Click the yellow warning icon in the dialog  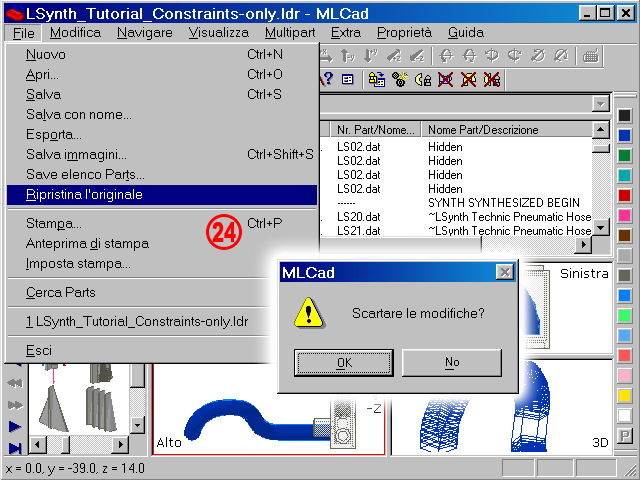click(x=309, y=313)
